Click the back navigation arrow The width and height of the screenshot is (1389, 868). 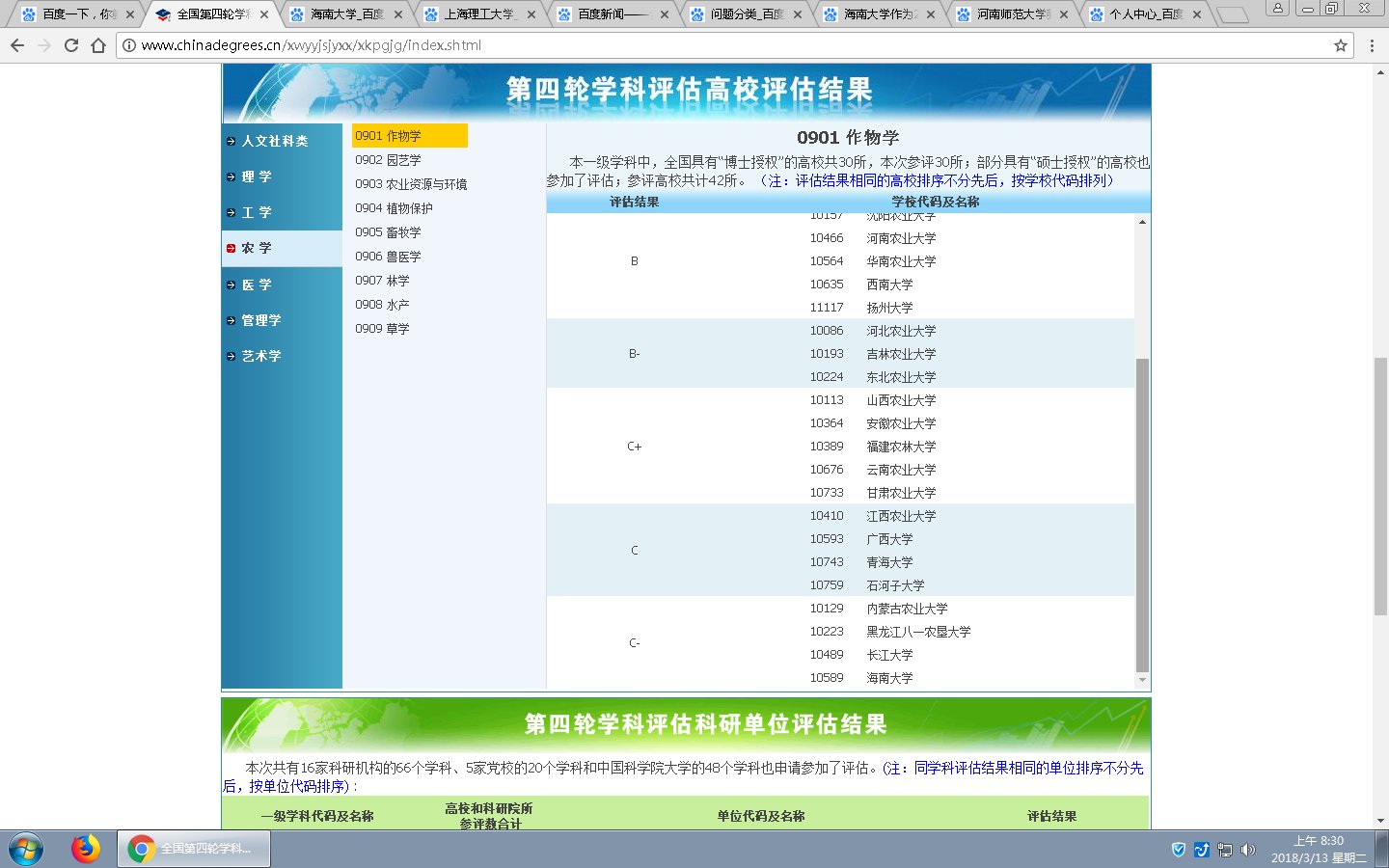coord(16,44)
